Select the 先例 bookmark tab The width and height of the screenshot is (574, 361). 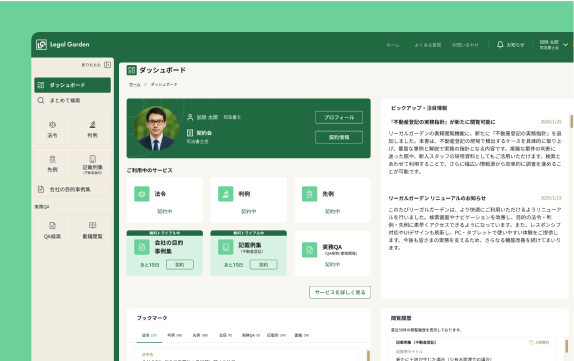(200, 335)
